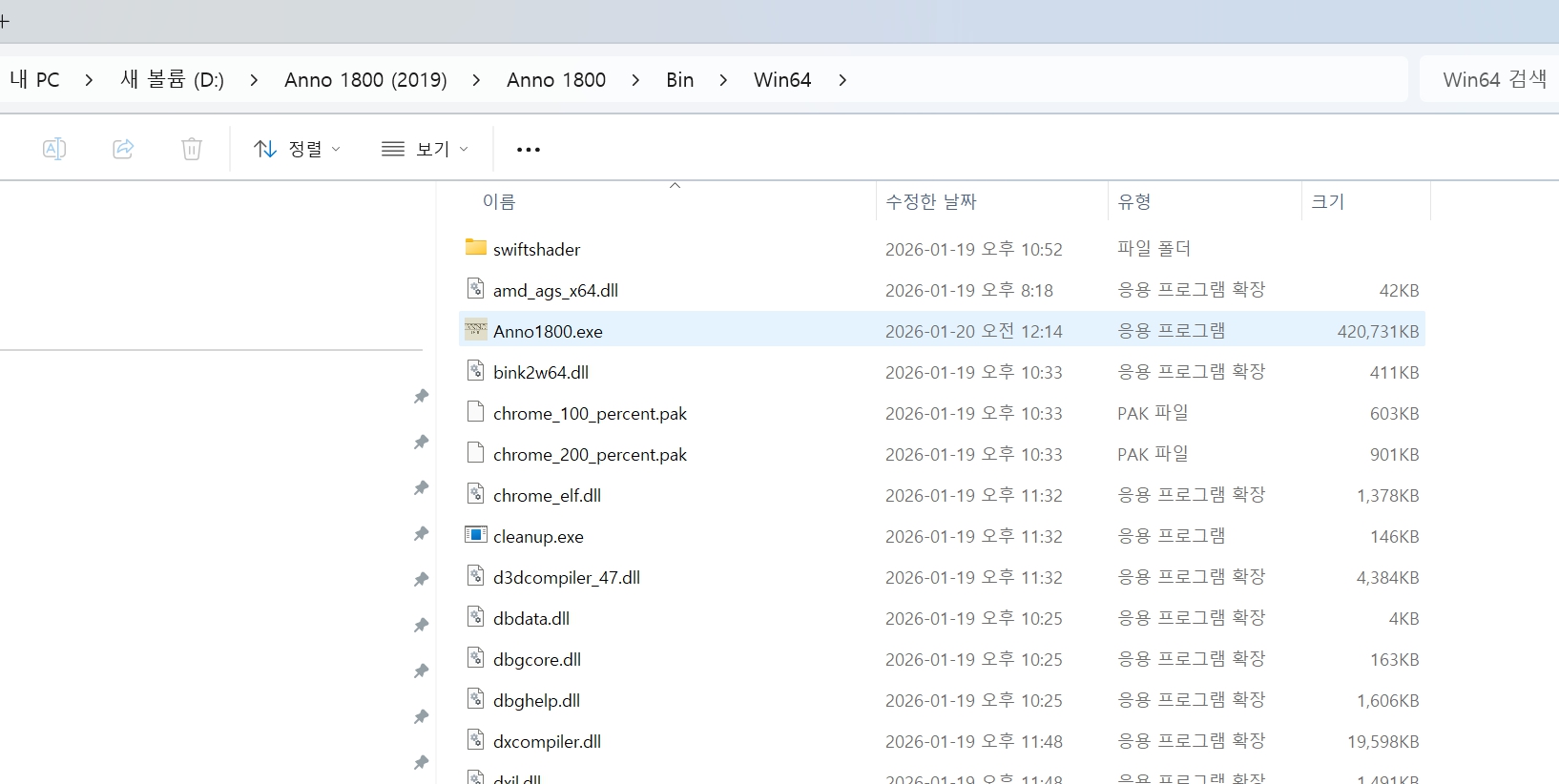This screenshot has width=1559, height=784.
Task: Select the dxcompiler.dll file row
Action: coord(942,741)
